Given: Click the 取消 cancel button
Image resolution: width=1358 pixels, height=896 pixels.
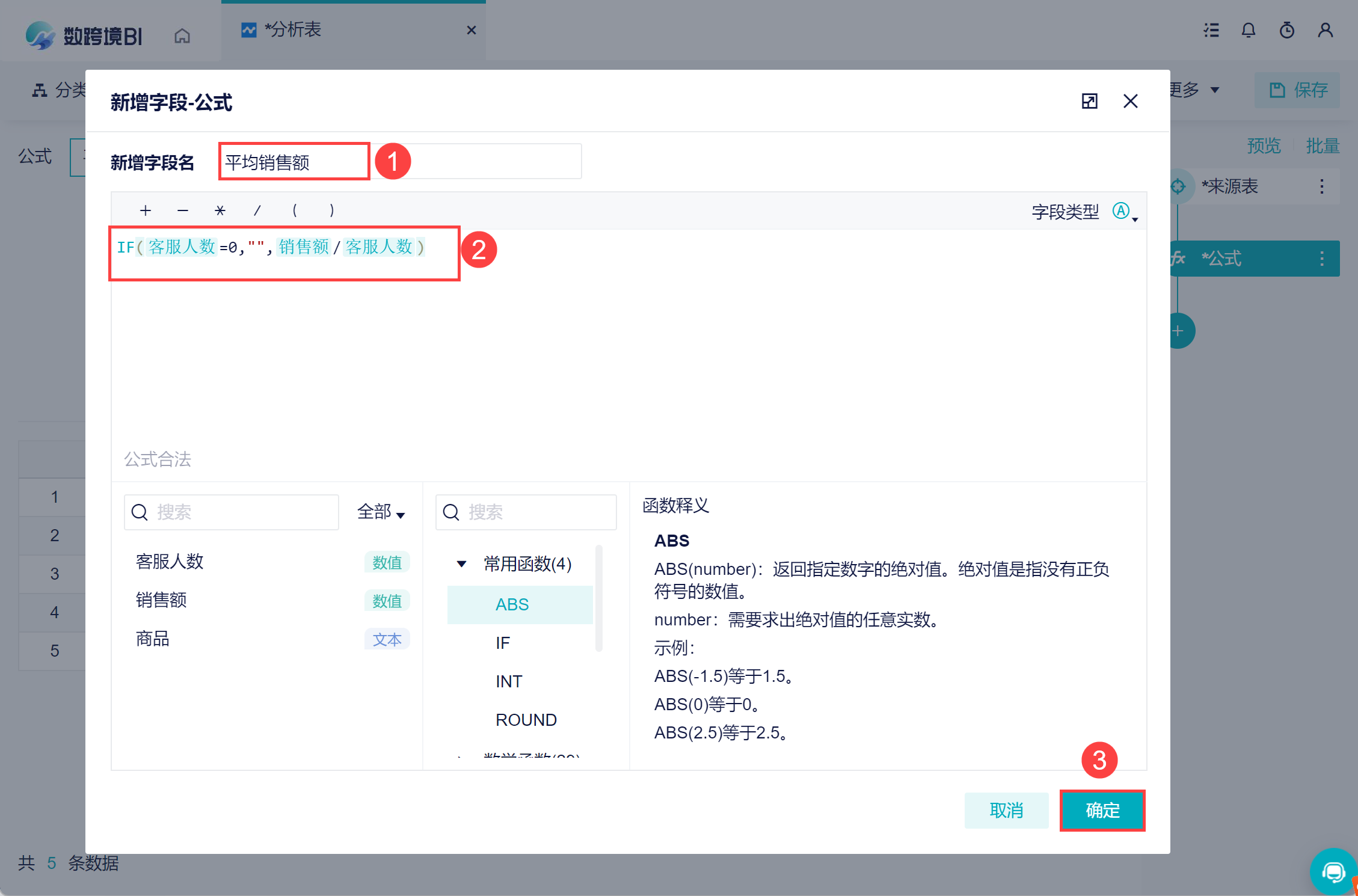Looking at the screenshot, I should [x=1006, y=811].
